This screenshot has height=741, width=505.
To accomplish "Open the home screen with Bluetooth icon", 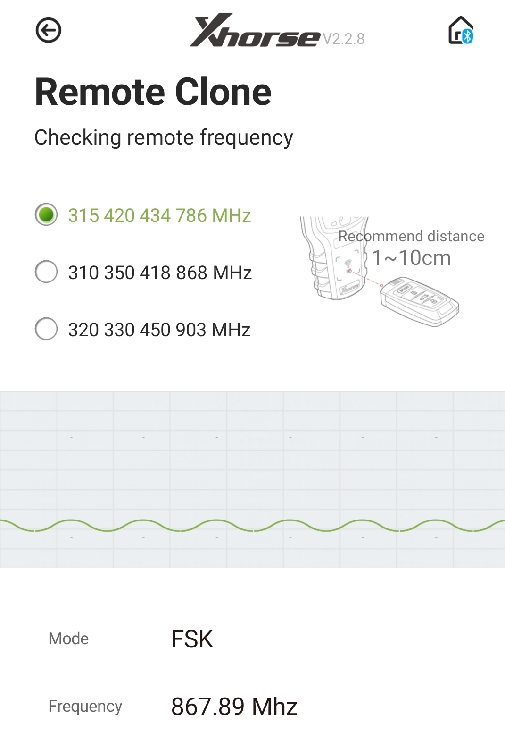I will [460, 30].
